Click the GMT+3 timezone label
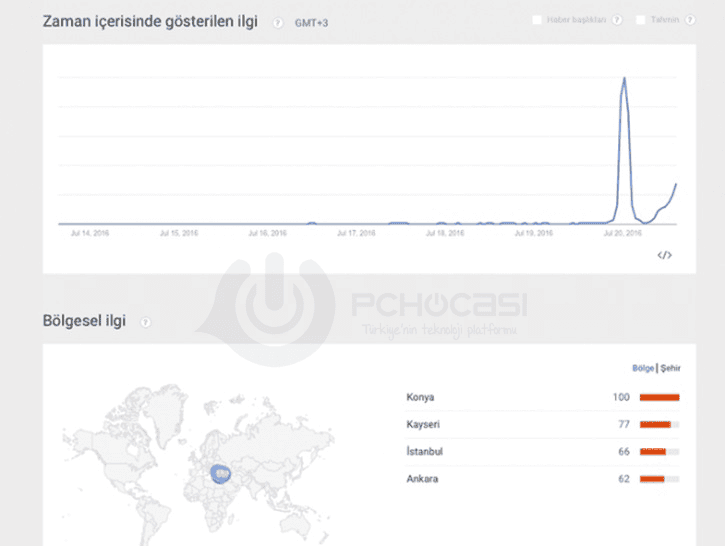The width and height of the screenshot is (725, 546). (x=311, y=22)
